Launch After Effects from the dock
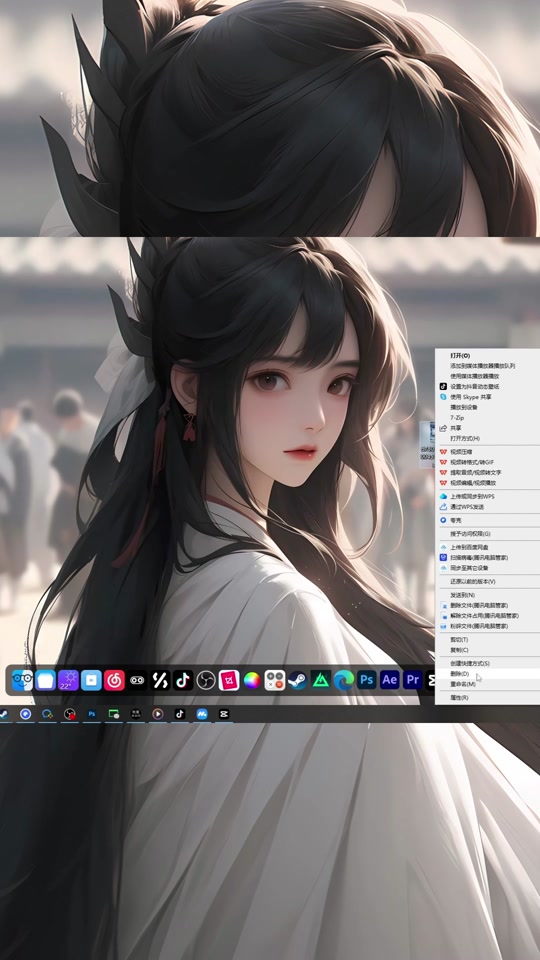 point(390,680)
